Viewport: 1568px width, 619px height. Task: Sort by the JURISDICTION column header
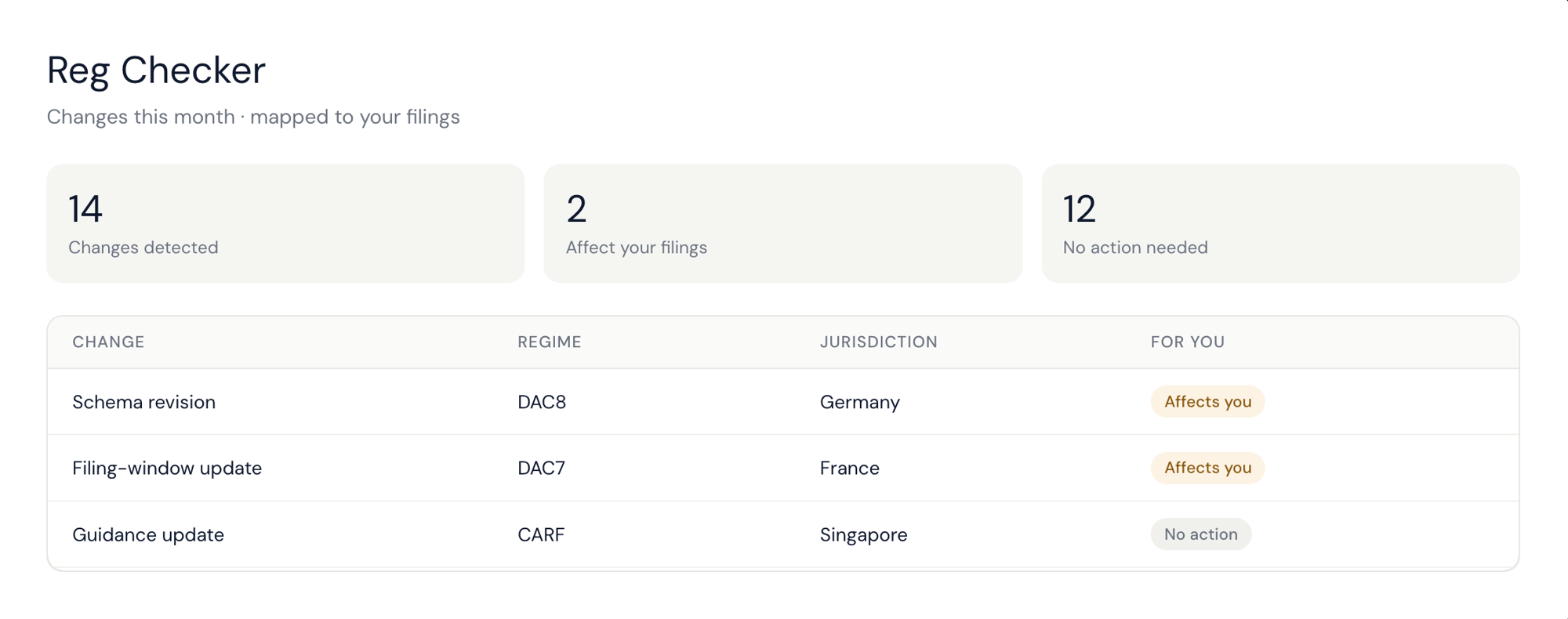(x=879, y=342)
